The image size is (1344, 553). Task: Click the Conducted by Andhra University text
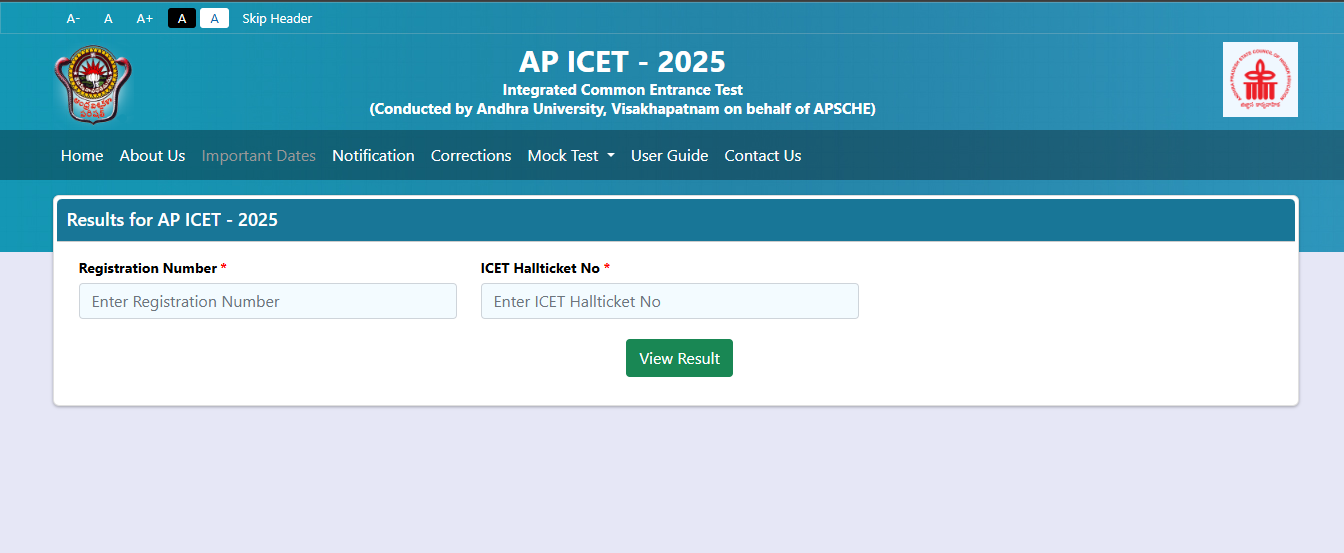pos(622,108)
